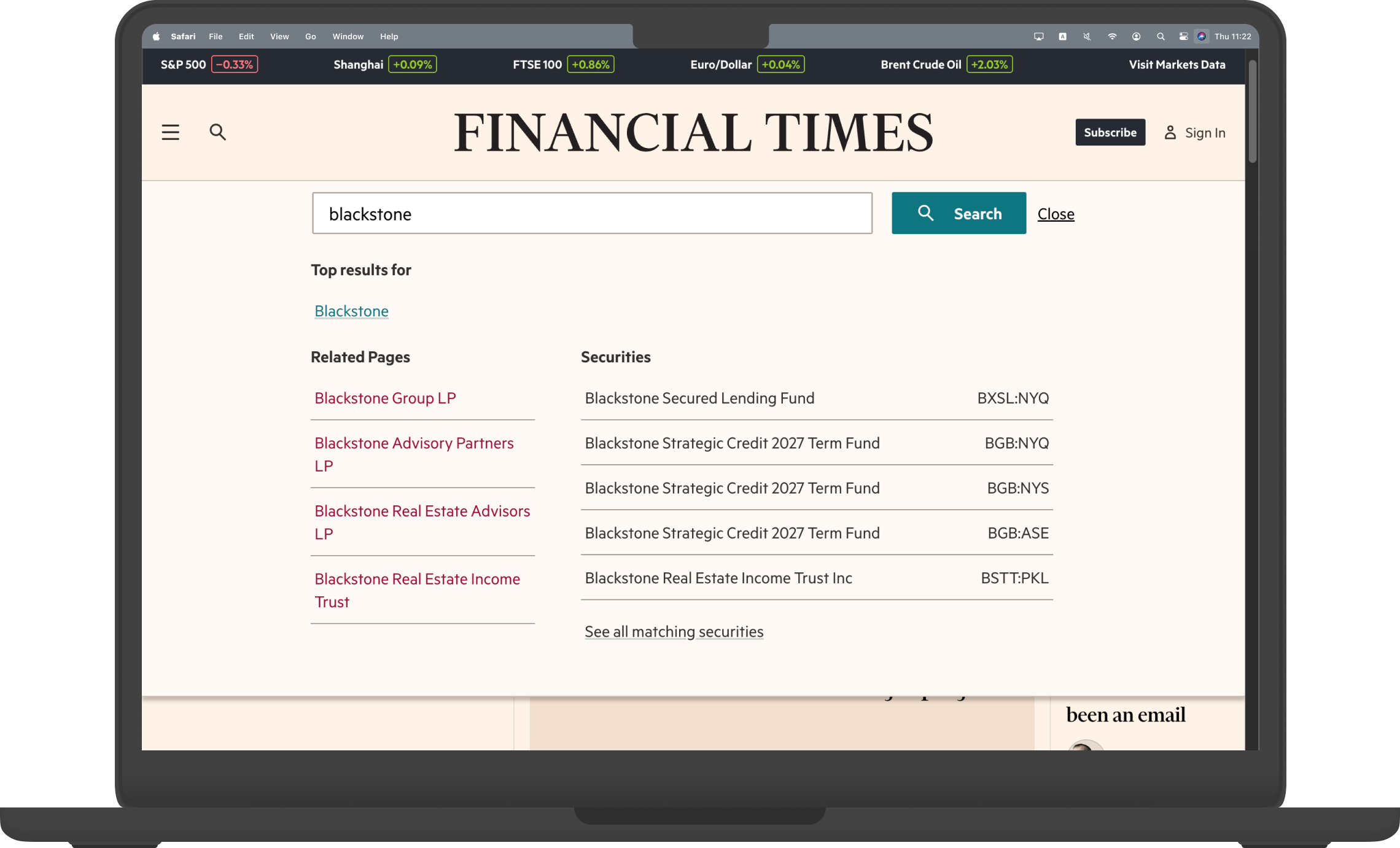Image resolution: width=1400 pixels, height=848 pixels.
Task: Open macOS Spotlight search icon
Action: (1161, 37)
